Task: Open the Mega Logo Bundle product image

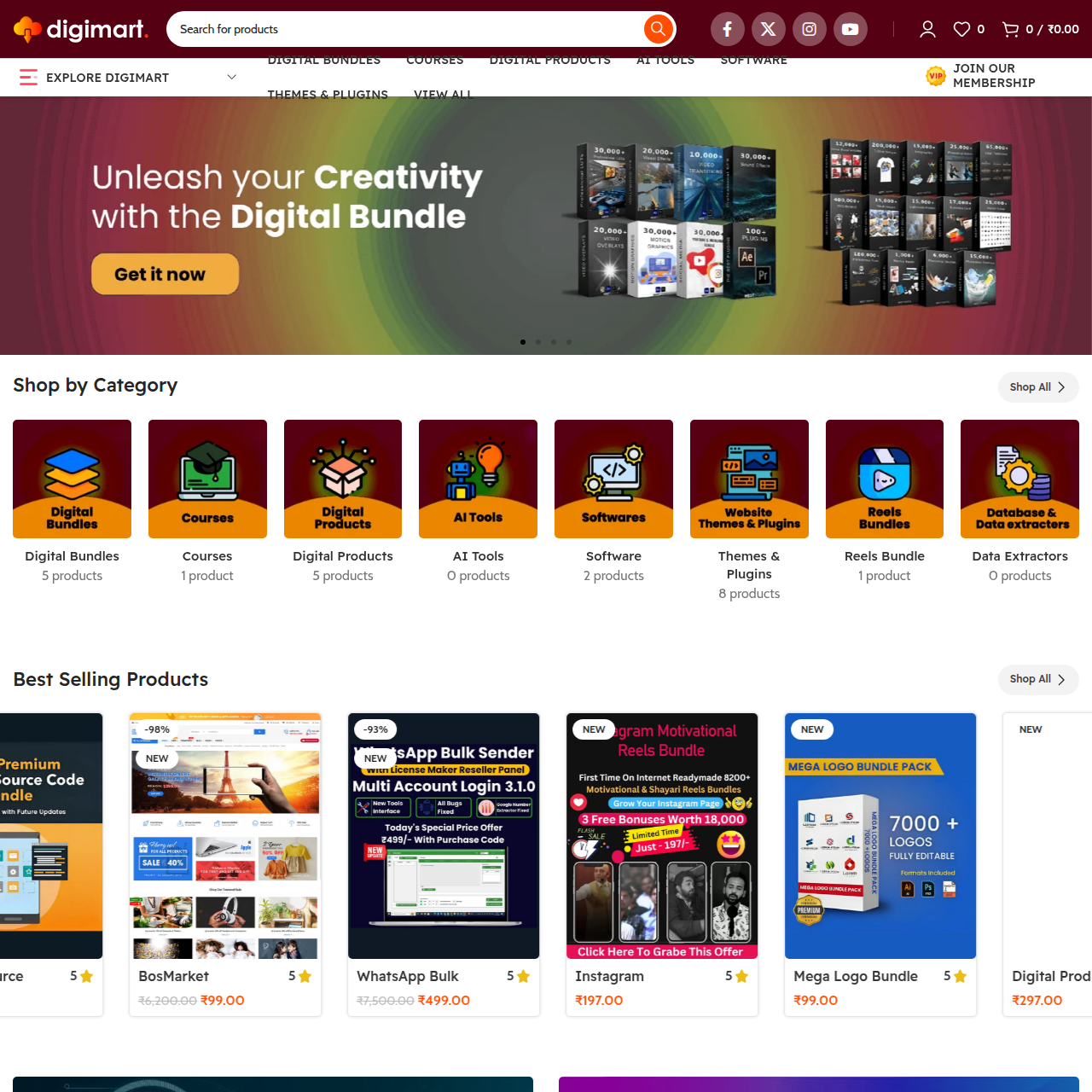Action: pos(880,836)
